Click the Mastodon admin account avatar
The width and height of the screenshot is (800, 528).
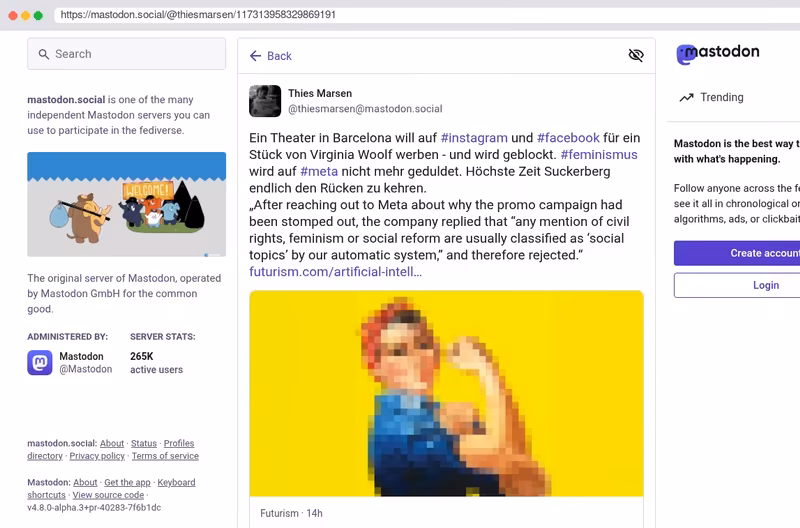tap(40, 363)
